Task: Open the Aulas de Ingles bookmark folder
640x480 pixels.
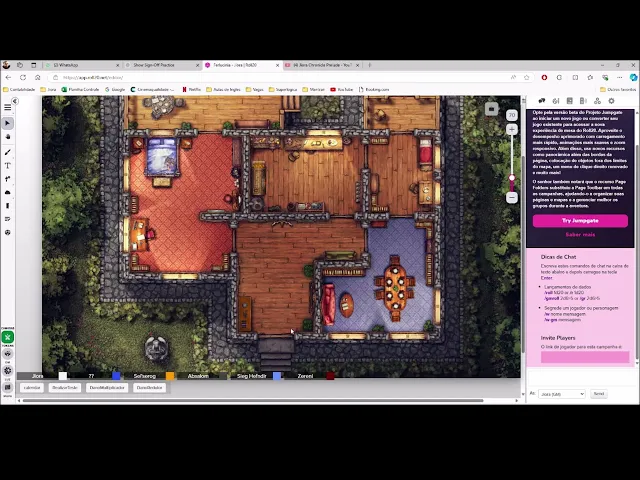Action: point(223,89)
